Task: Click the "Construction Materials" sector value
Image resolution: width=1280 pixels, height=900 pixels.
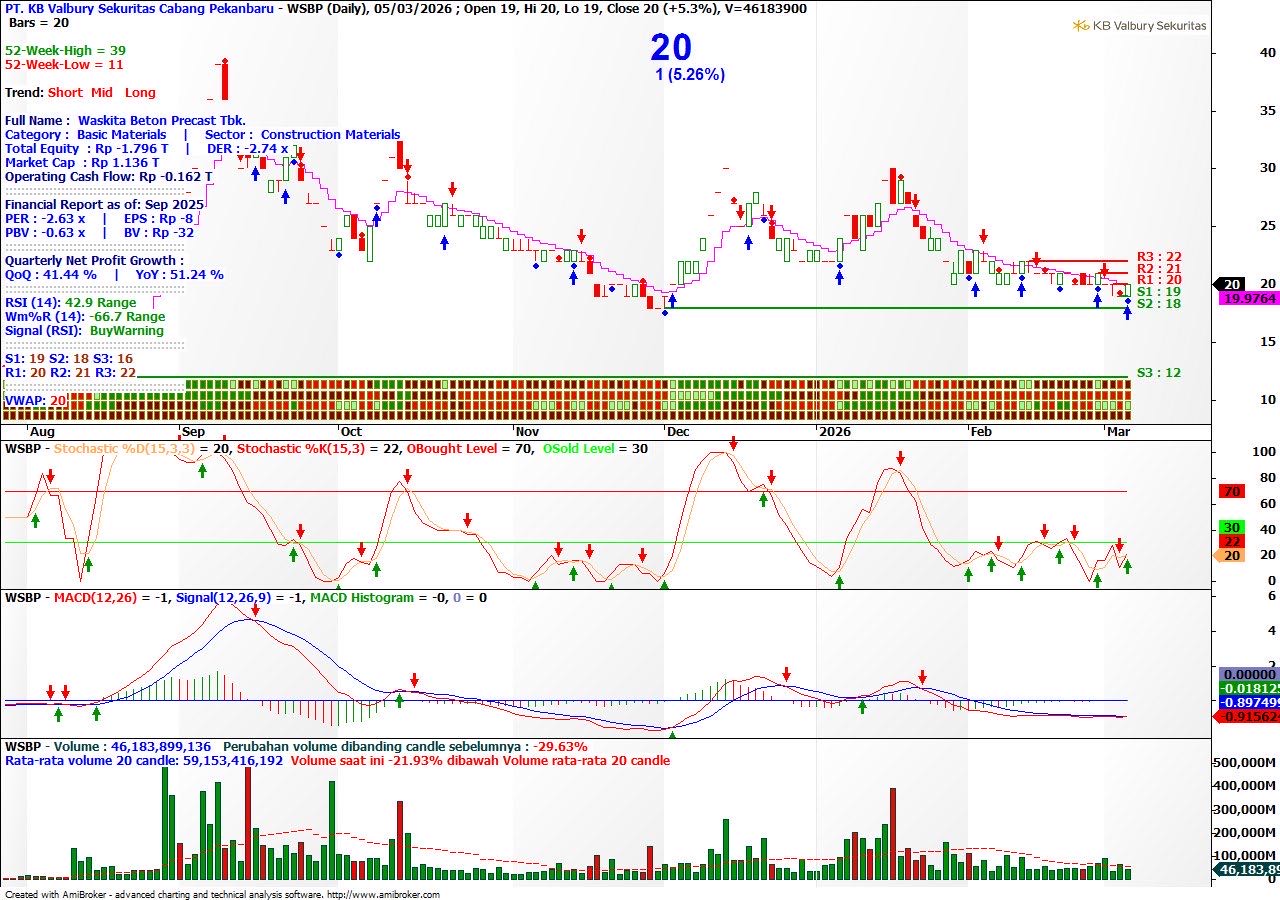Action: (331, 134)
